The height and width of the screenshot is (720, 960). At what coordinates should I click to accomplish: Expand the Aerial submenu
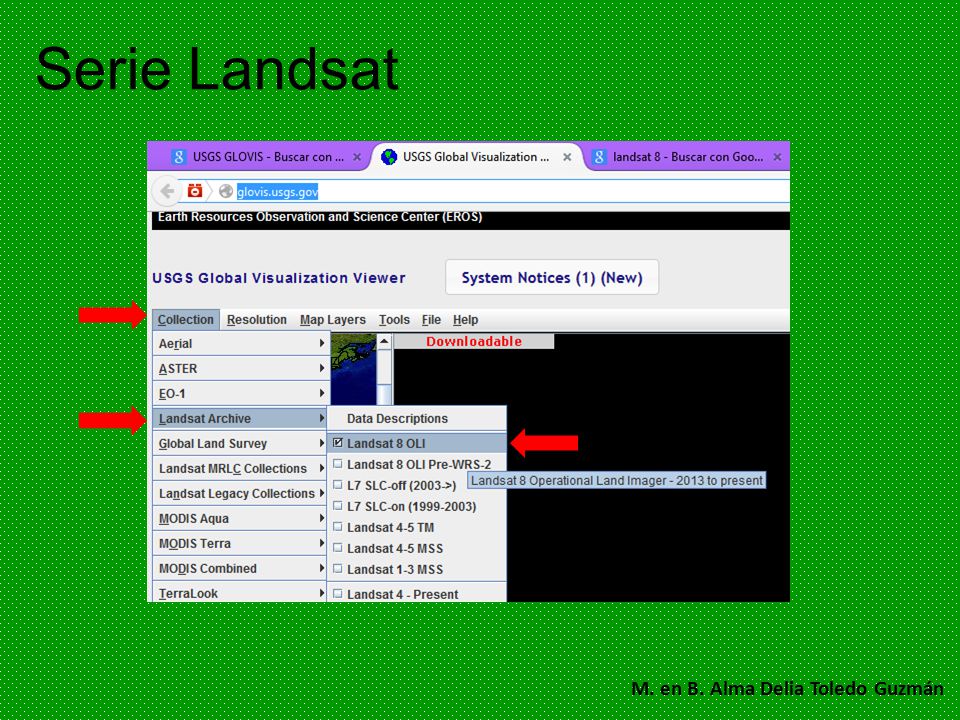tap(241, 343)
